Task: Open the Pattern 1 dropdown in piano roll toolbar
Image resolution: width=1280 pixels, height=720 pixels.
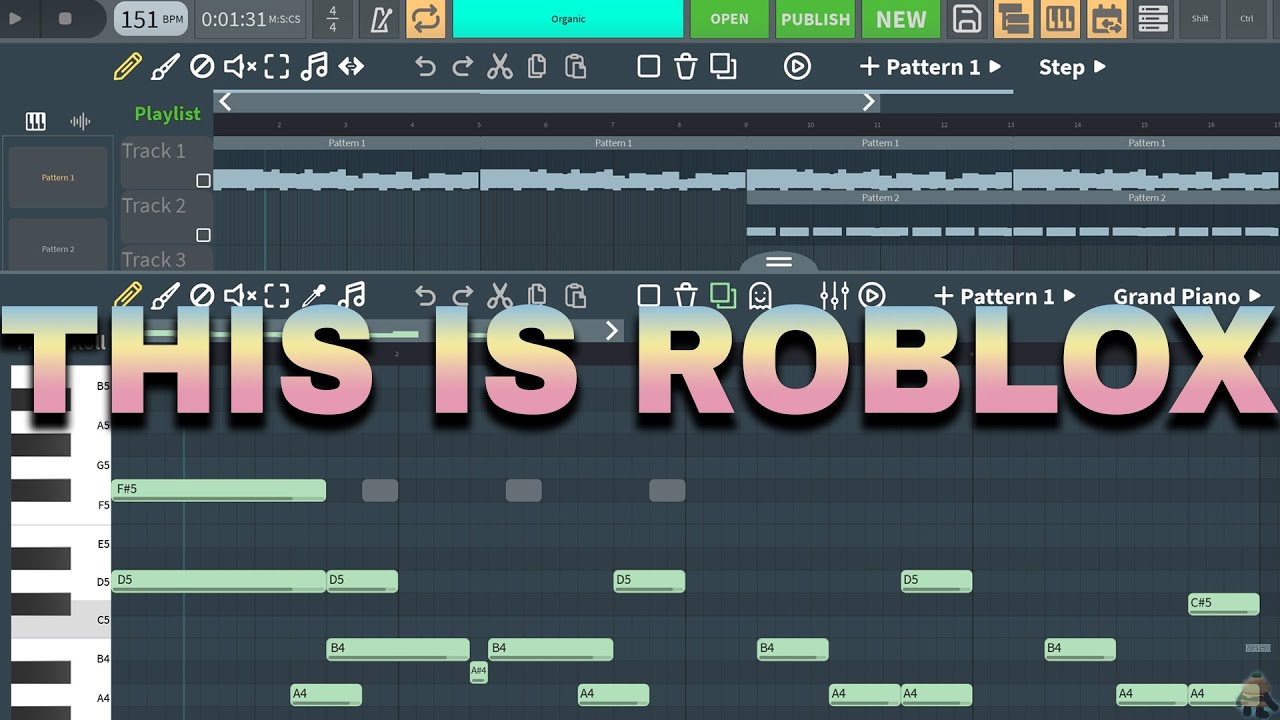Action: [x=1004, y=296]
